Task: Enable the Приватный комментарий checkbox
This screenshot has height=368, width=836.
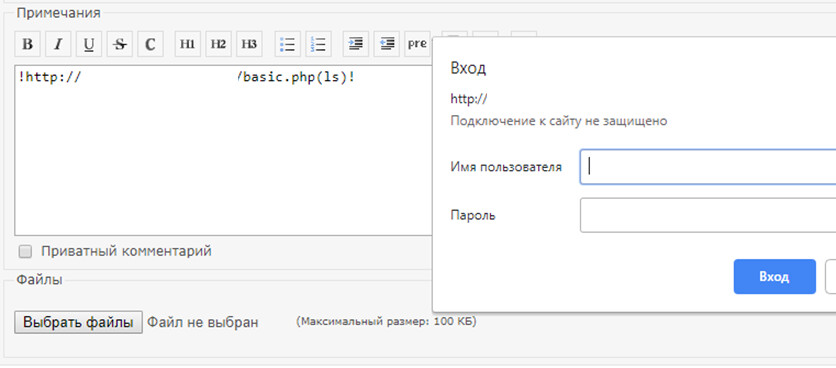Action: pos(25,251)
